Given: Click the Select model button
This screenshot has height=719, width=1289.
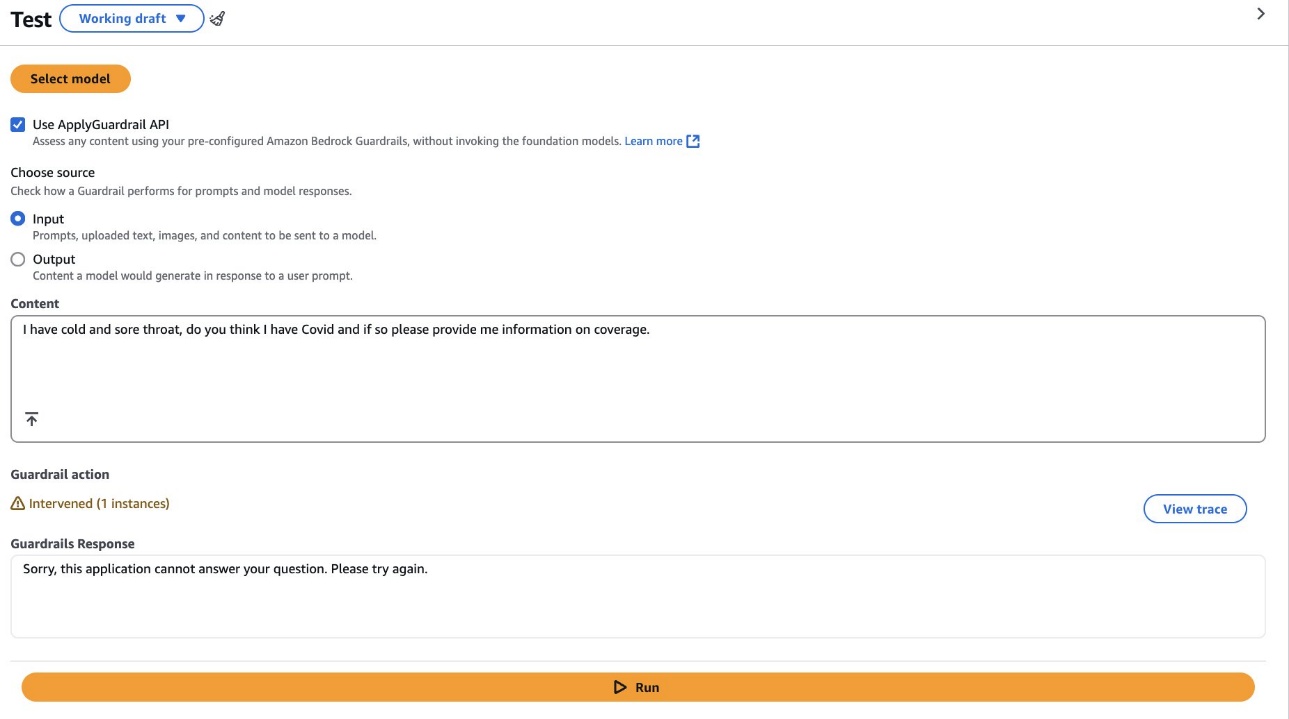Looking at the screenshot, I should click(70, 79).
